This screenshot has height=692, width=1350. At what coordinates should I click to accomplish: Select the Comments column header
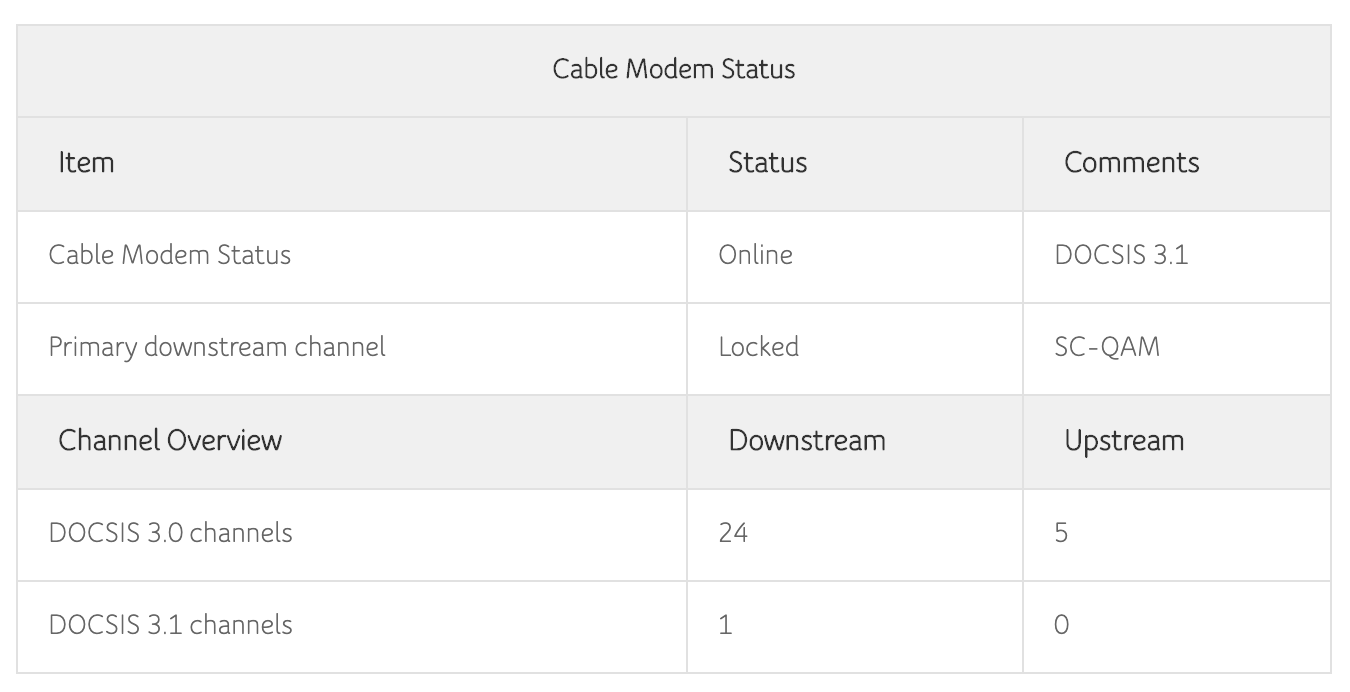click(x=1132, y=162)
